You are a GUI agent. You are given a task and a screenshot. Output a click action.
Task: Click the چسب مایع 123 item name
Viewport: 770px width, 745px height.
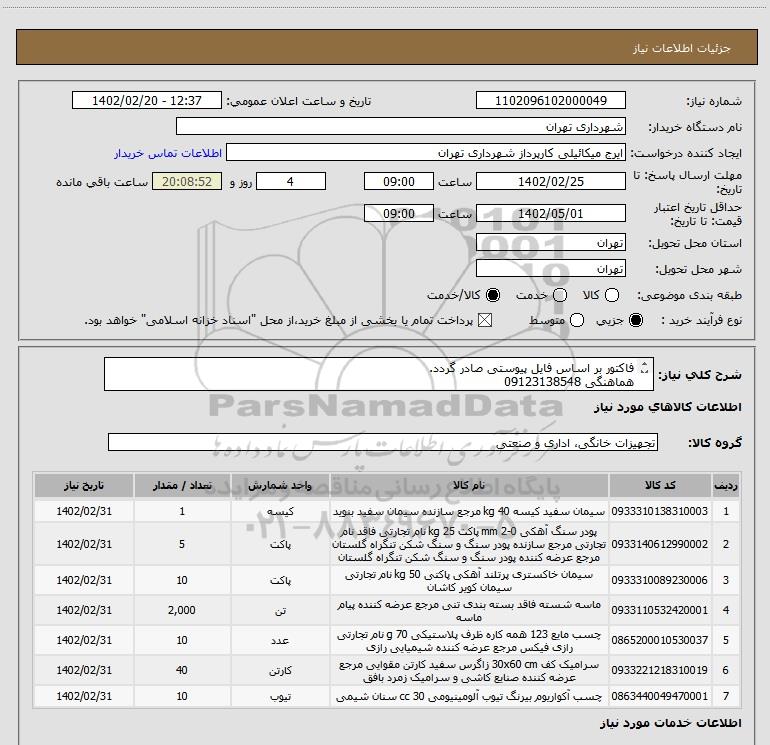469,640
